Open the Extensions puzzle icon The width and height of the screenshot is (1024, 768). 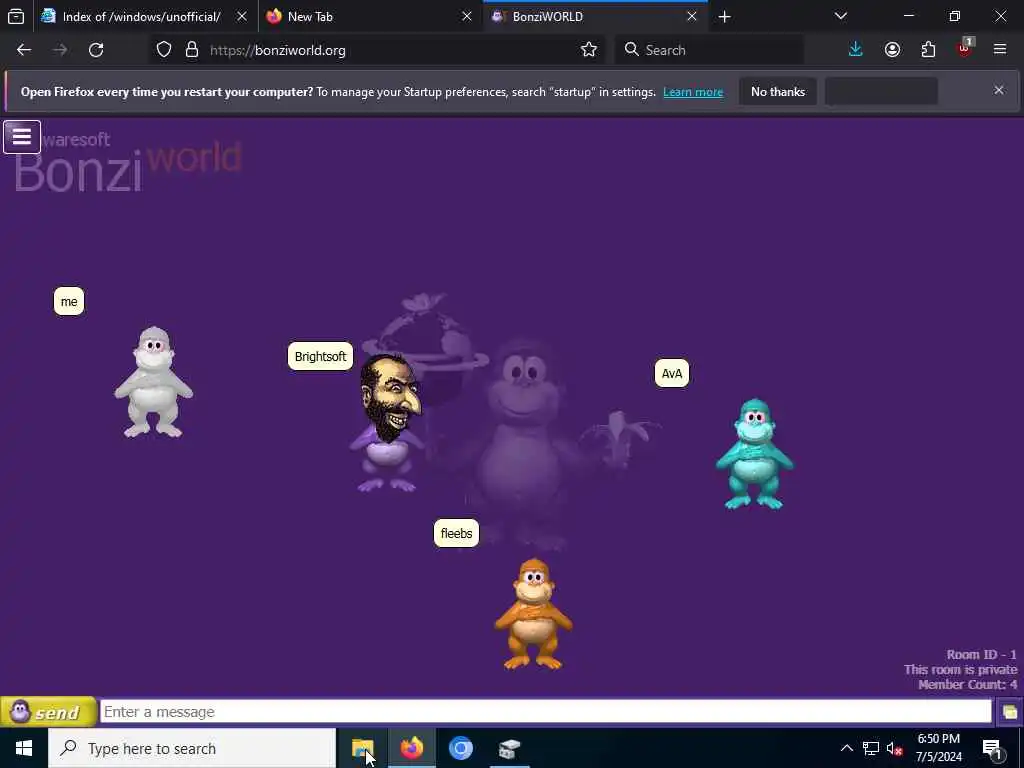click(x=928, y=50)
